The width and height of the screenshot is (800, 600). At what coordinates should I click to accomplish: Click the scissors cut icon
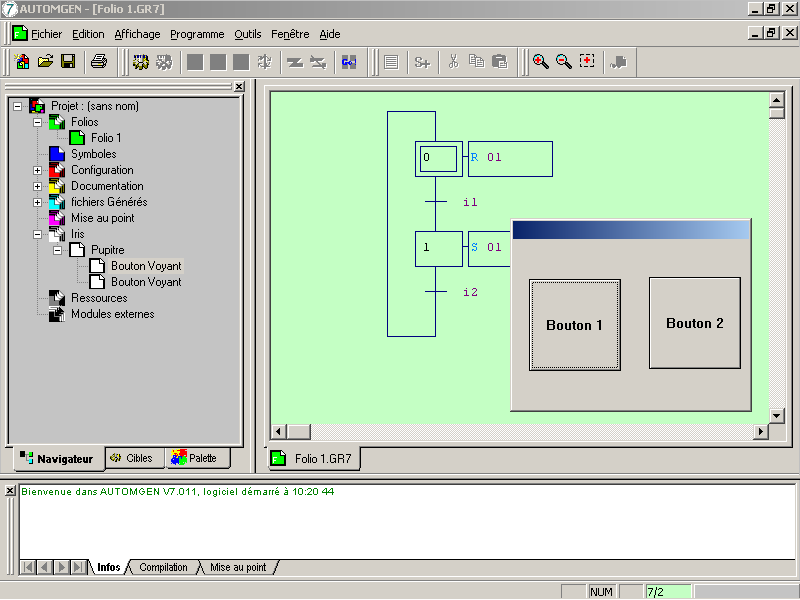point(453,62)
